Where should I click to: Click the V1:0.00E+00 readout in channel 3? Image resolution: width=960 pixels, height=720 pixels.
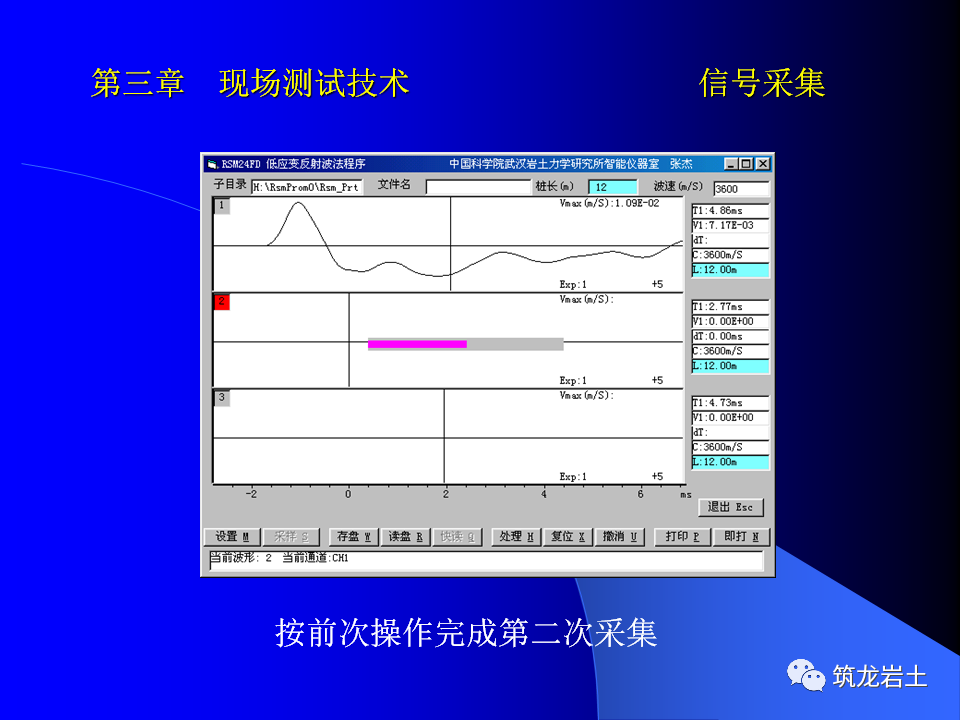coord(730,418)
